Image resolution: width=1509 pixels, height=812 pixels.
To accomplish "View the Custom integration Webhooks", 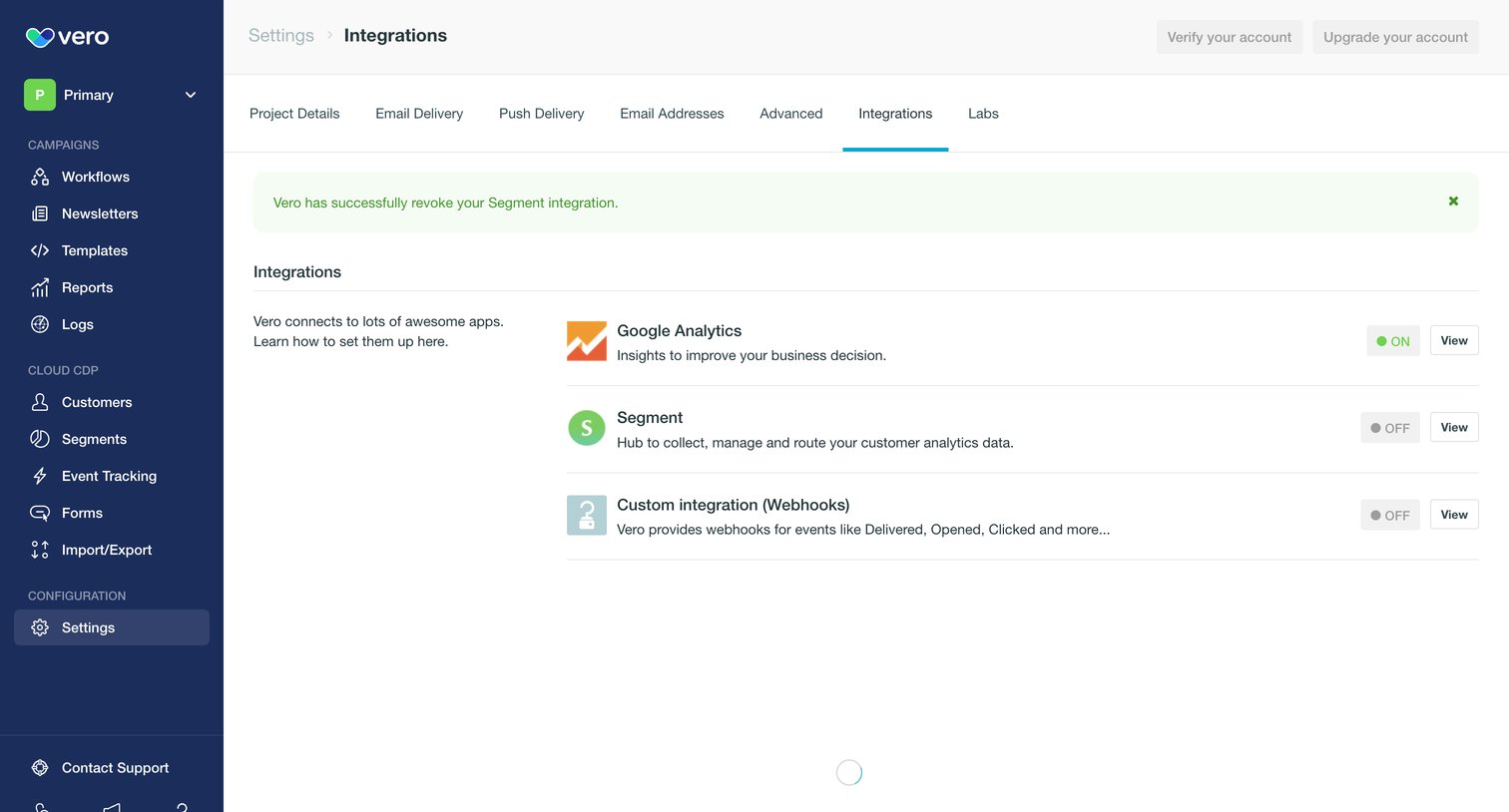I will point(1454,514).
